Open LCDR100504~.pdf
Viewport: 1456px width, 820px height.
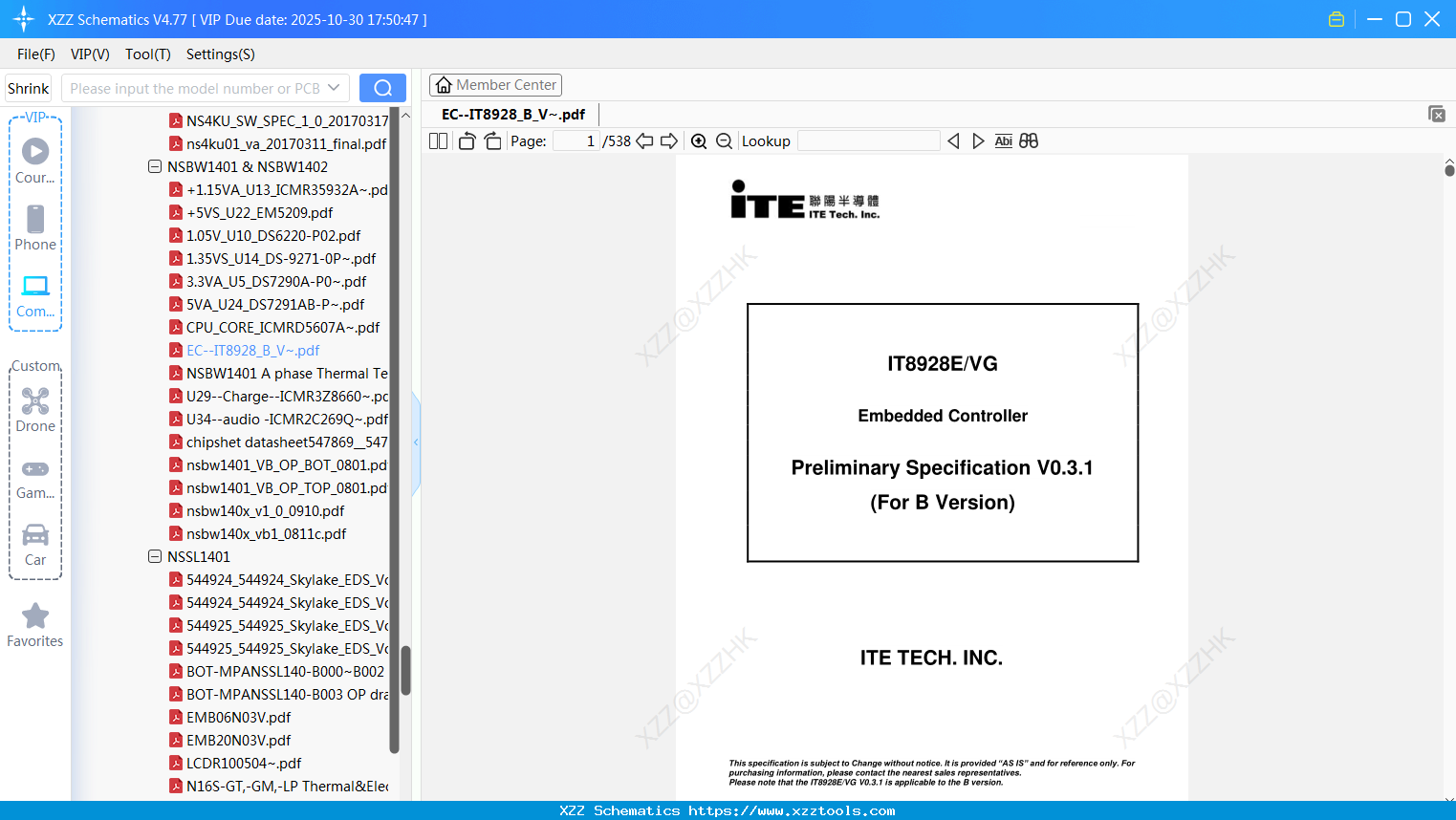coord(244,763)
